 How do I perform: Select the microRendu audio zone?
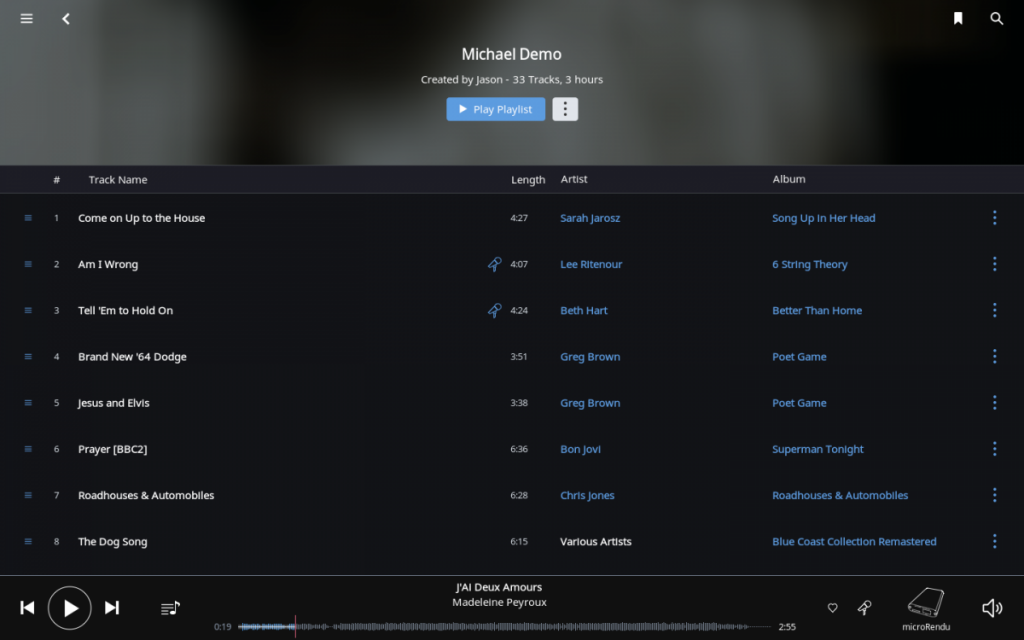(925, 609)
